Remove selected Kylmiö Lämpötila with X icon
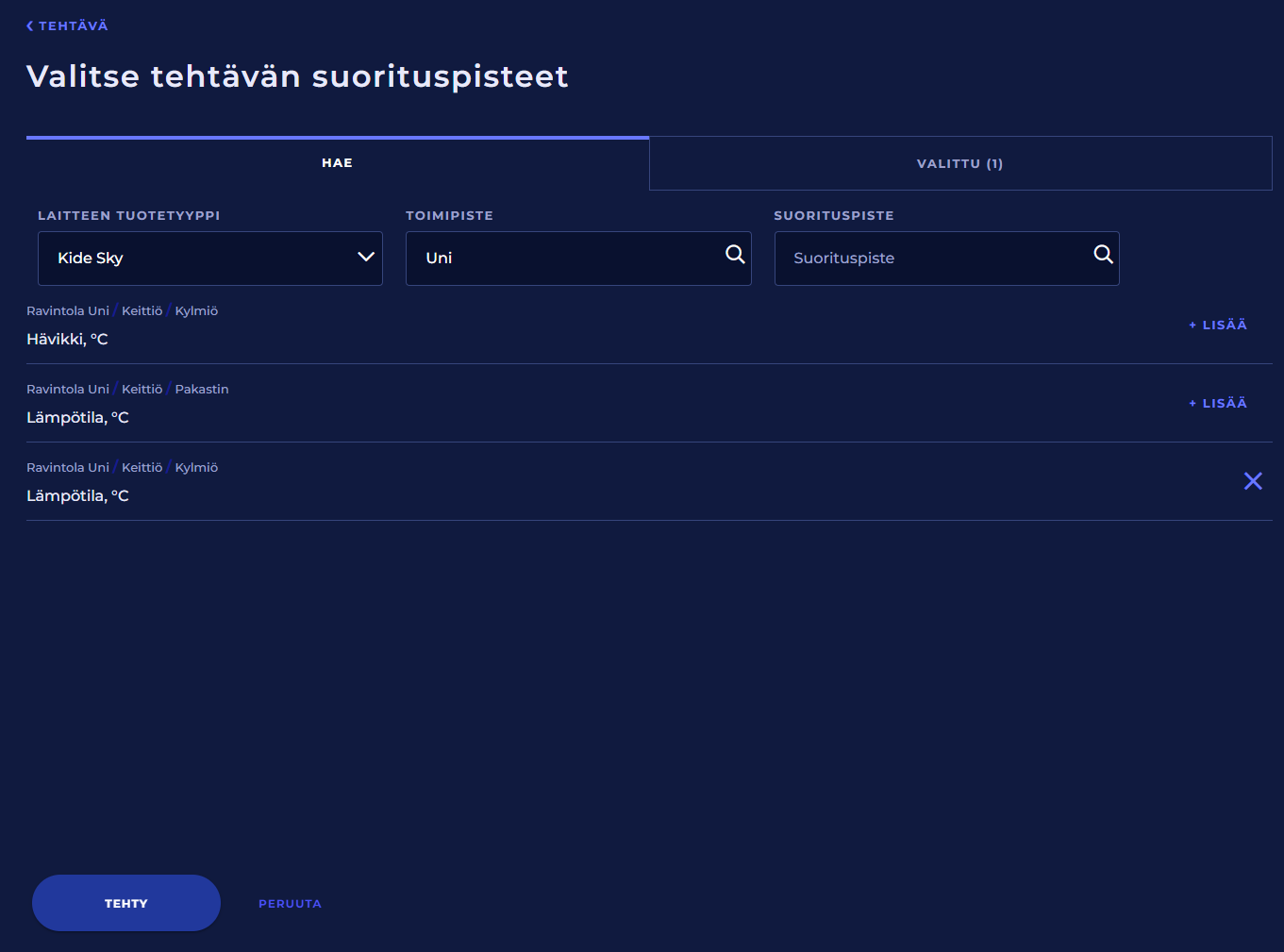This screenshot has height=952, width=1284. click(x=1252, y=481)
